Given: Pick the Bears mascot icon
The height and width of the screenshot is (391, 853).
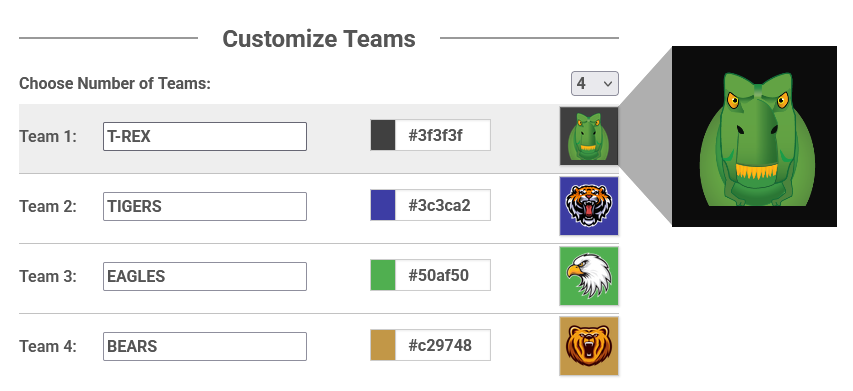Looking at the screenshot, I should pos(589,346).
